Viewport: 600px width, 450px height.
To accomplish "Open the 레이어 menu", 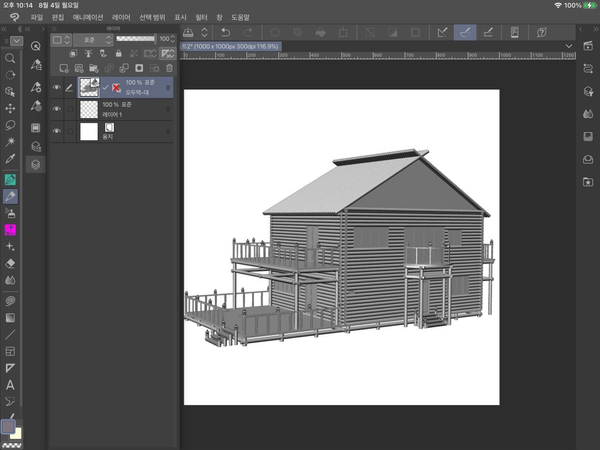I will point(121,18).
